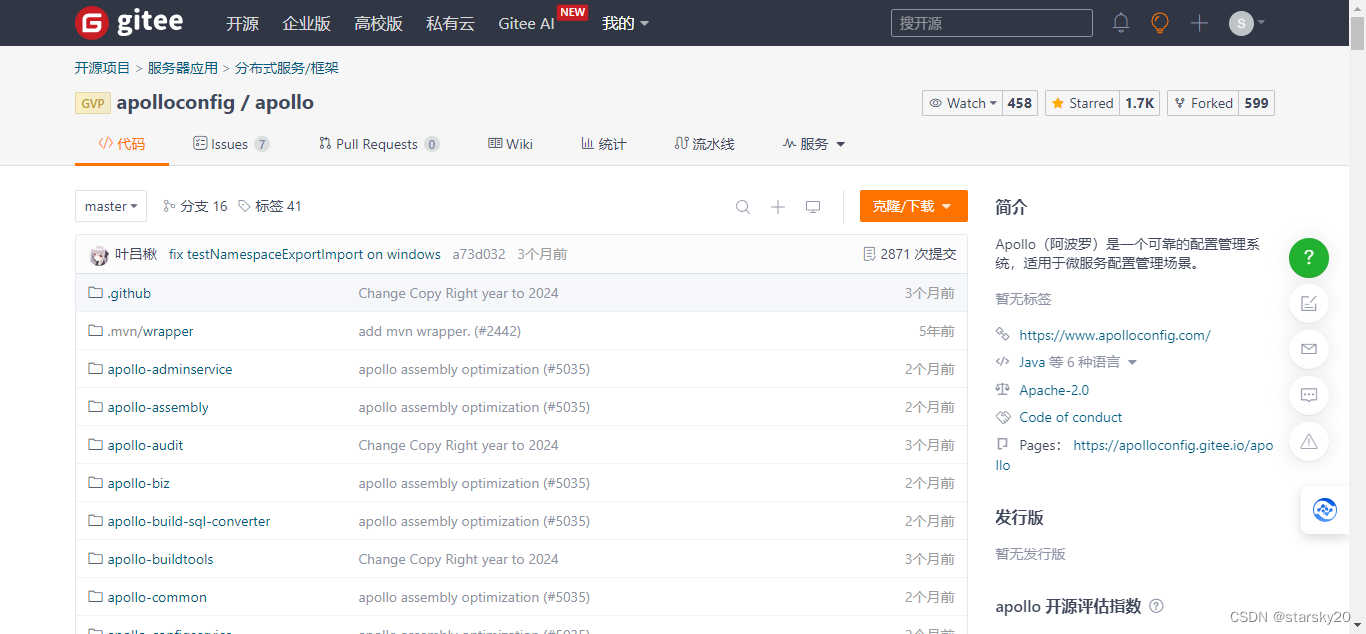Click the GVP badge
This screenshot has height=634, width=1366.
coord(93,103)
